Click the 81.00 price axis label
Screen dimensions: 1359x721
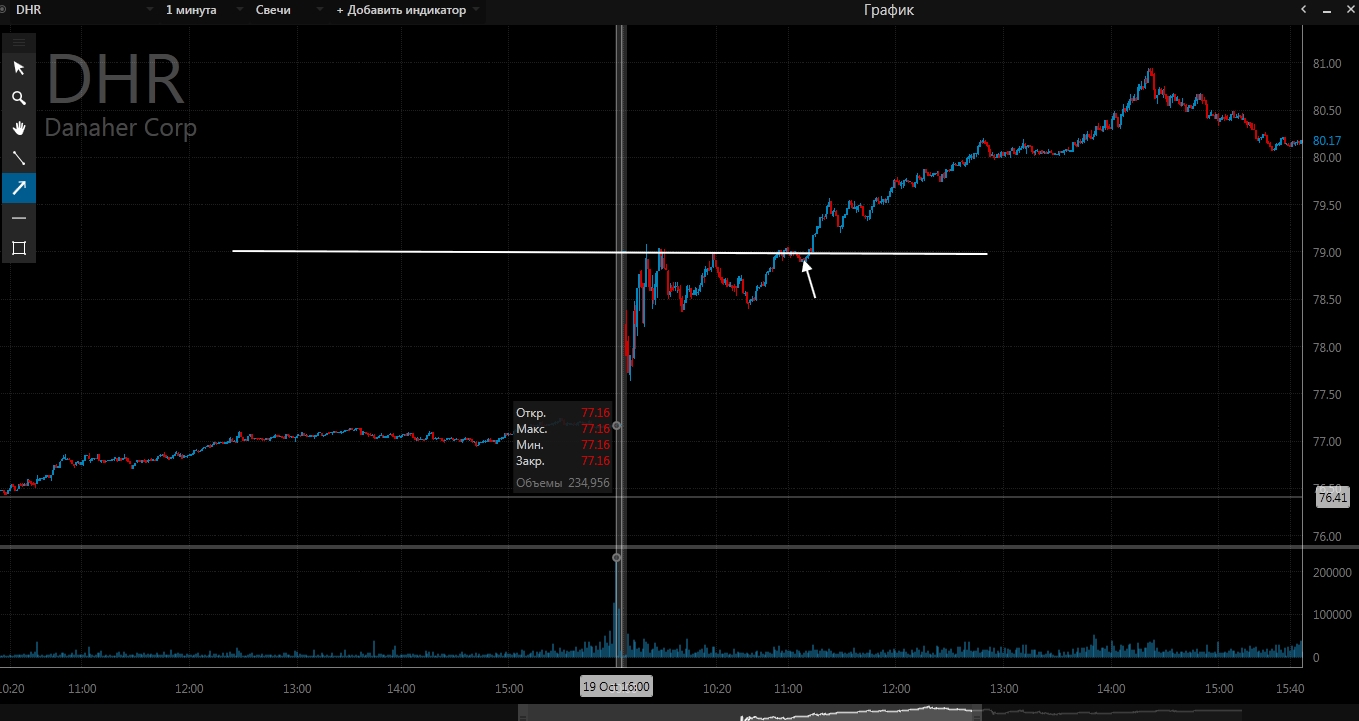(x=1326, y=64)
